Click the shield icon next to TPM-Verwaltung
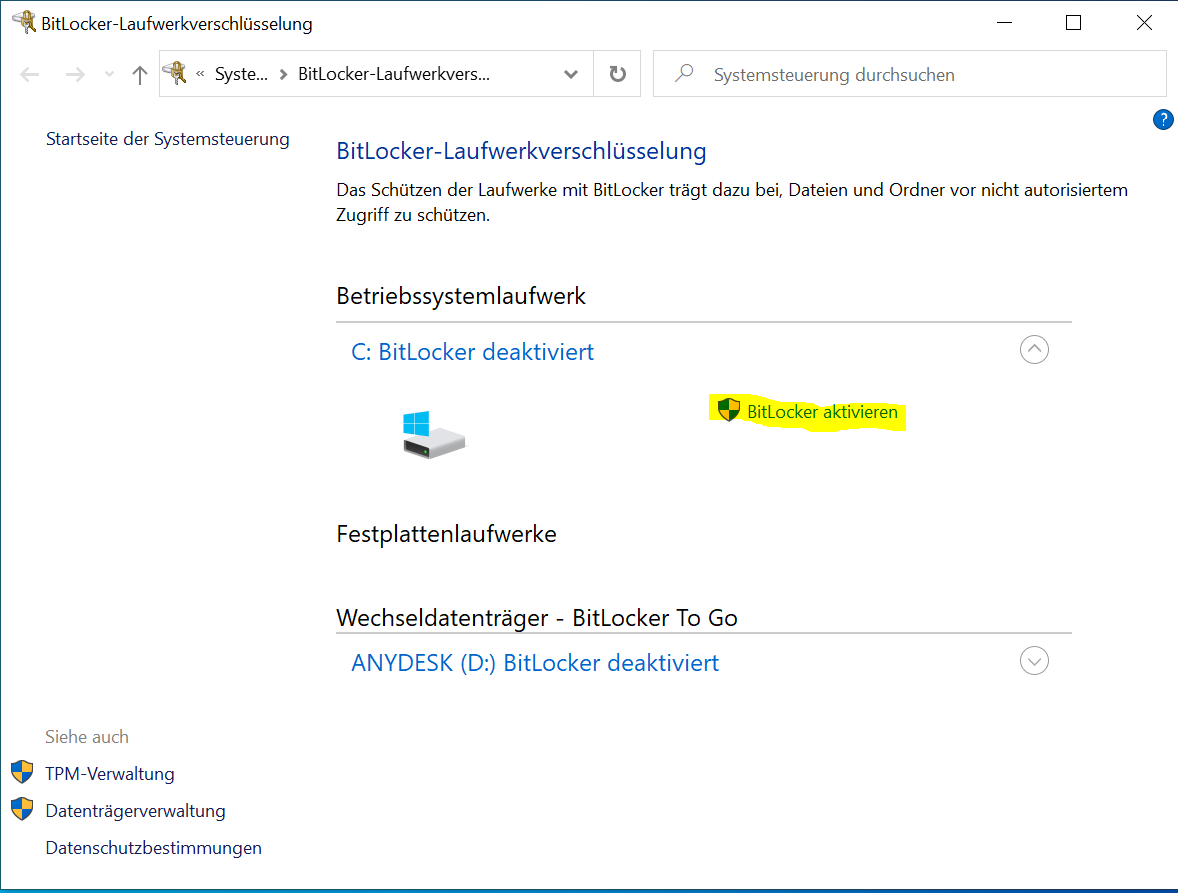The width and height of the screenshot is (1178, 893). (23, 771)
